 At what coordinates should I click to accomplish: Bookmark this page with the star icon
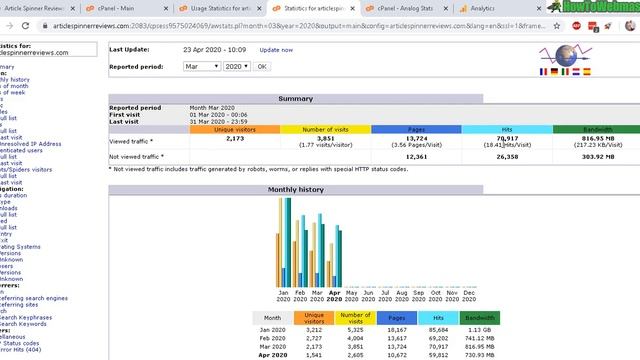pos(556,26)
